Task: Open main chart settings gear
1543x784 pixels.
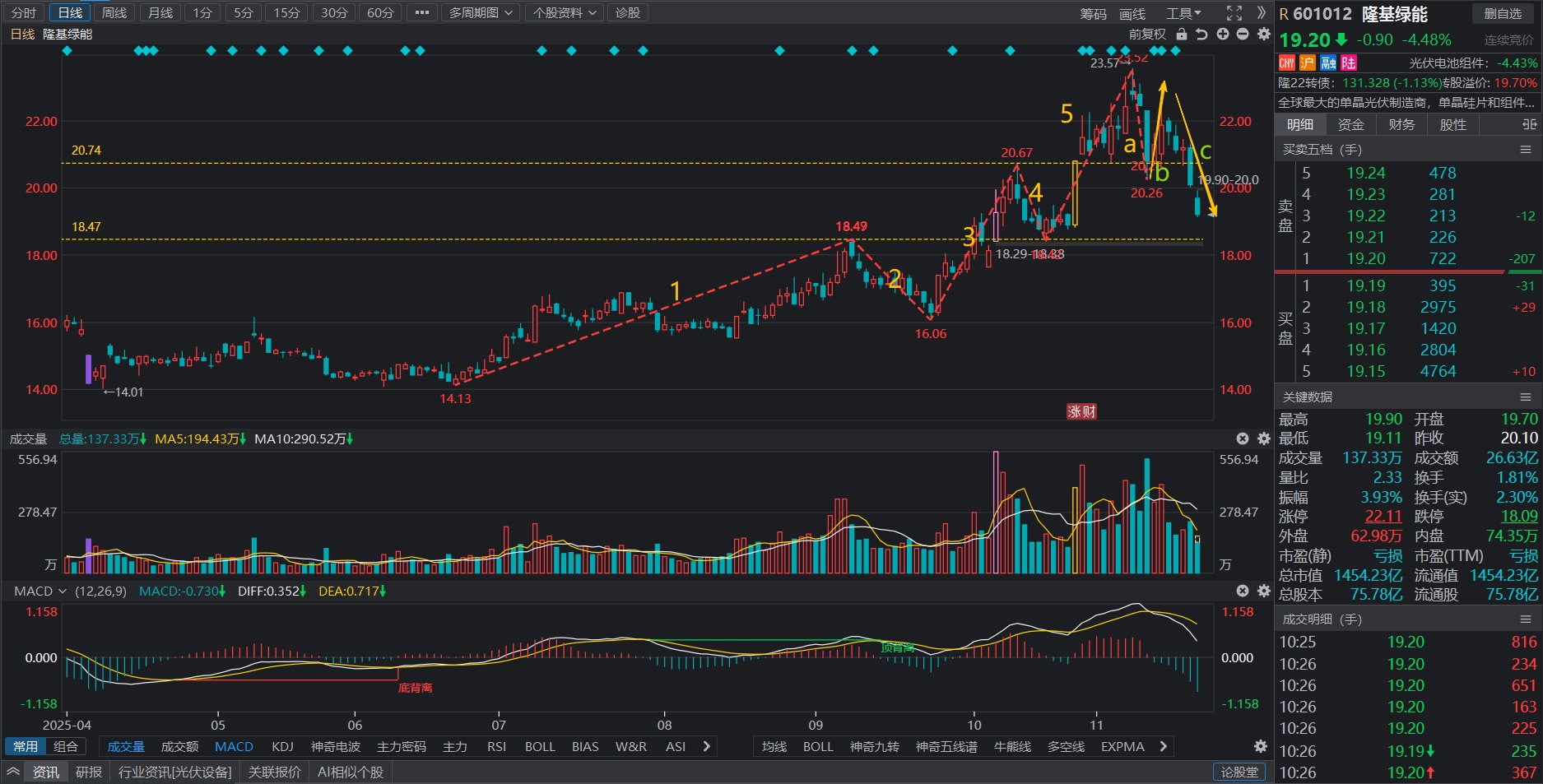Action: point(1264,35)
